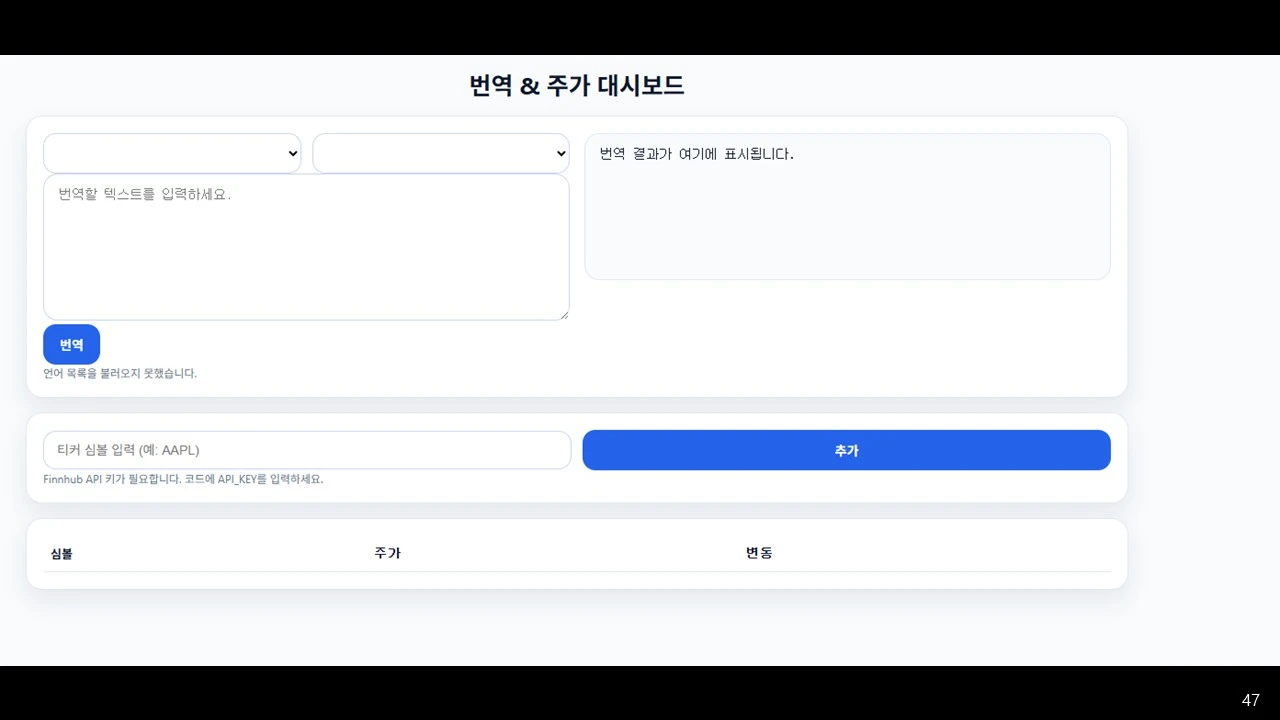This screenshot has height=720, width=1280.
Task: Click the 번역 결과 placeholder message
Action: [x=696, y=154]
